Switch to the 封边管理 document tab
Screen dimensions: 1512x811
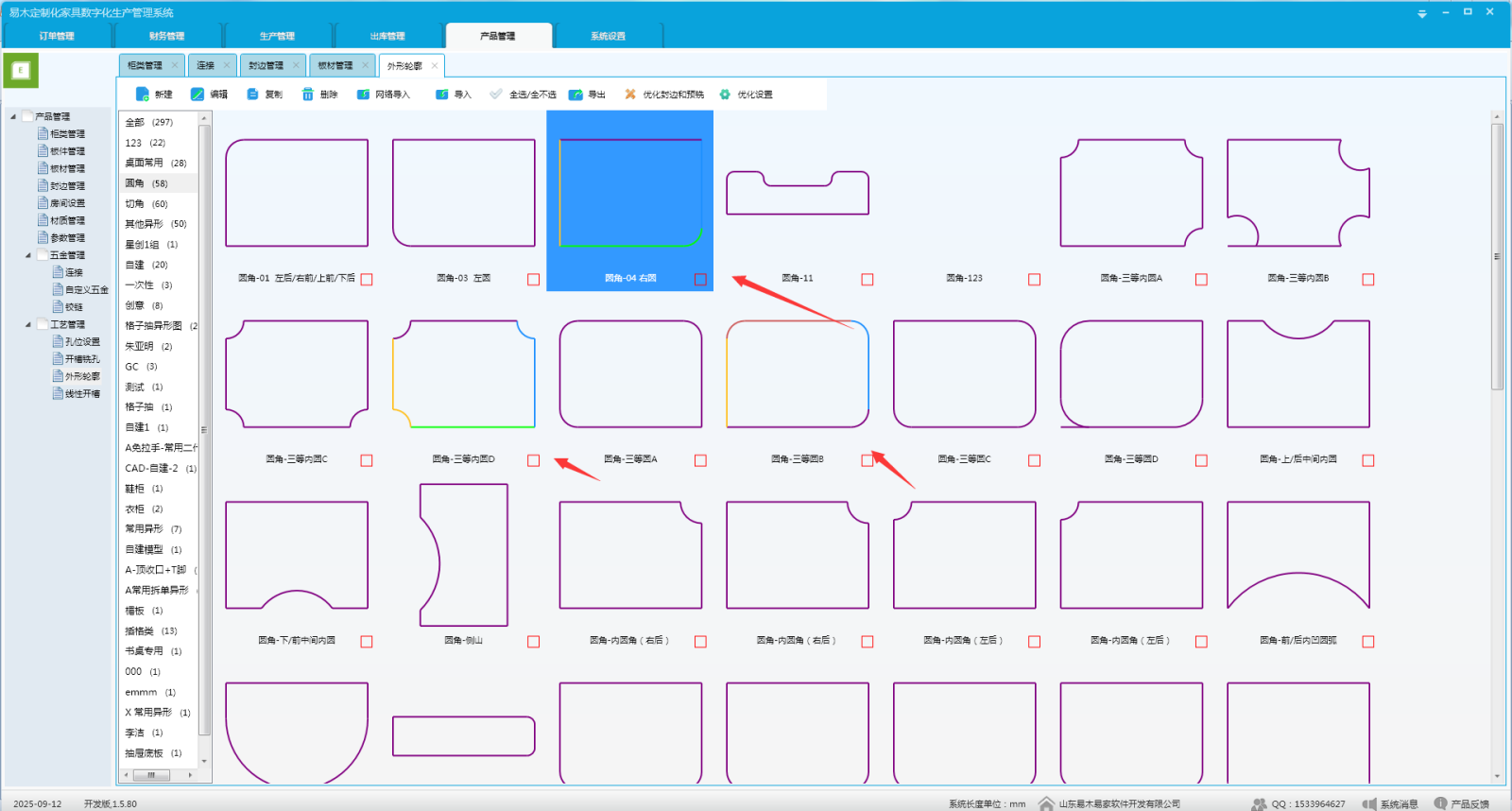(x=266, y=65)
